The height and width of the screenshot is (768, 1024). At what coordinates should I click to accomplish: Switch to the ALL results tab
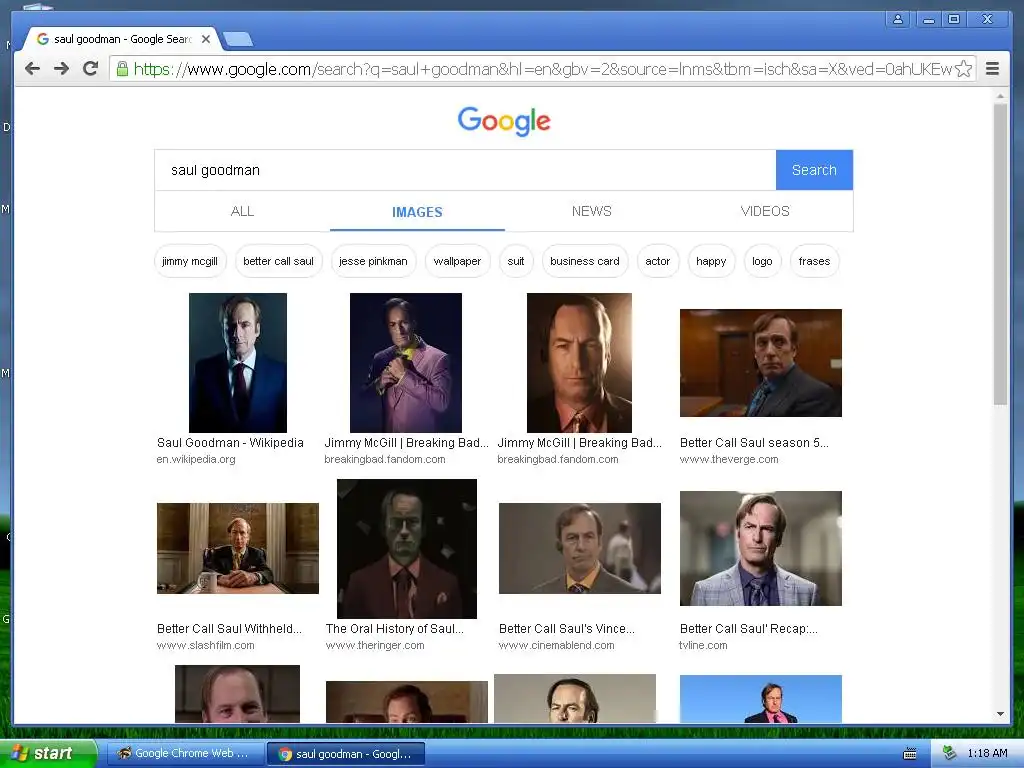(x=242, y=211)
